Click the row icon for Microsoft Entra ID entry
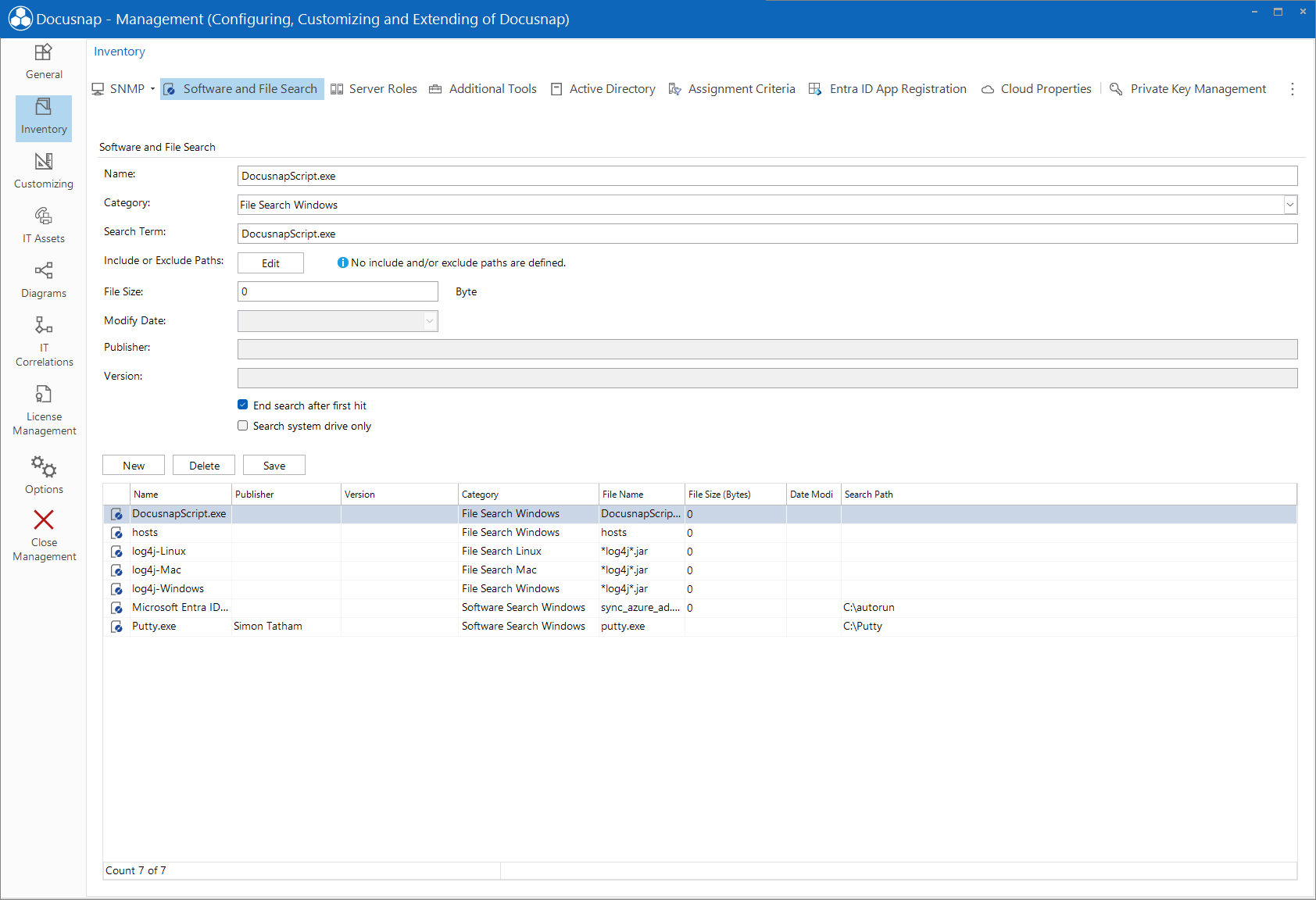 (116, 608)
